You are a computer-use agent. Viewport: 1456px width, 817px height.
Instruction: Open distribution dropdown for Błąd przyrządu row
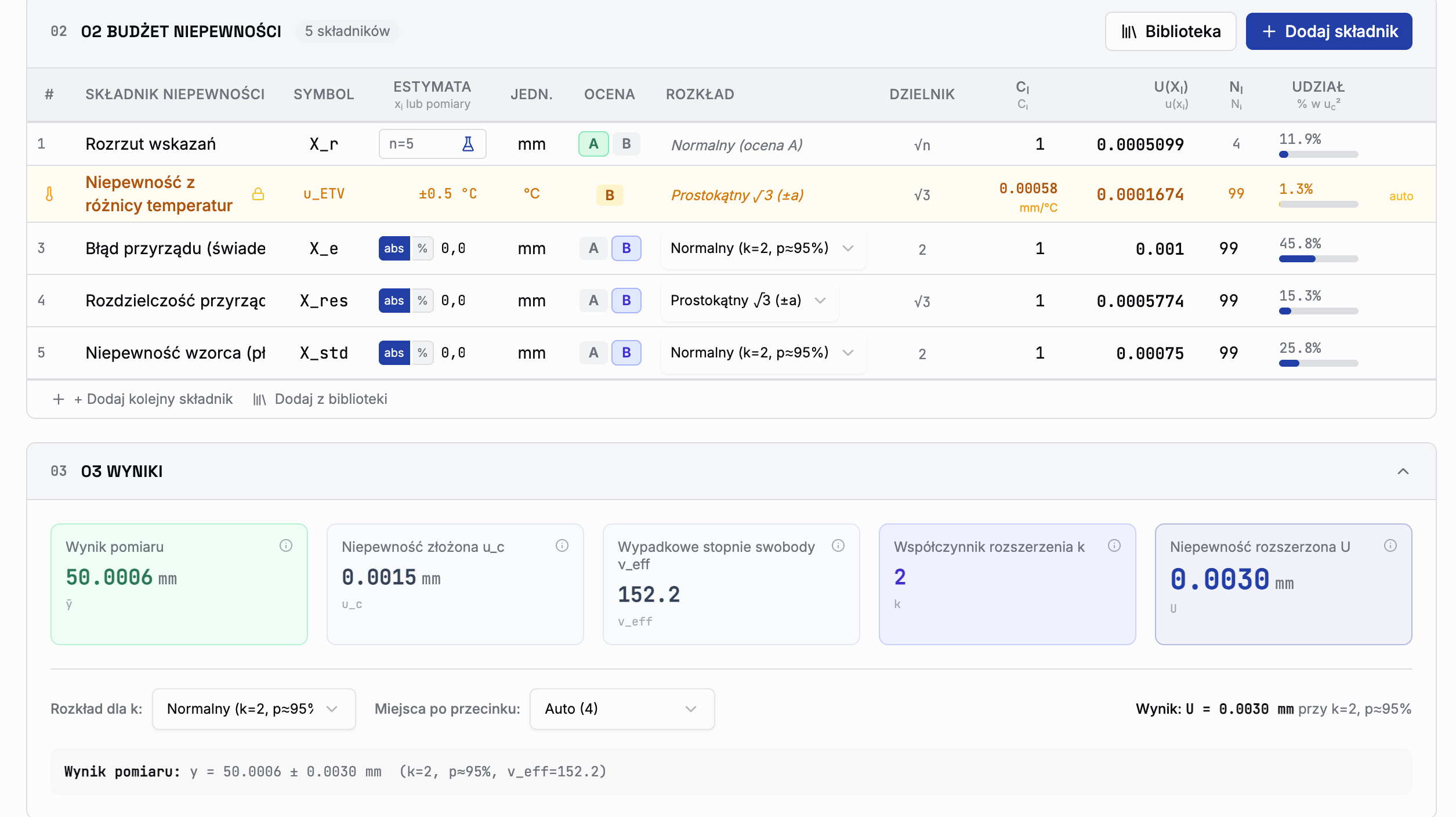pos(762,248)
